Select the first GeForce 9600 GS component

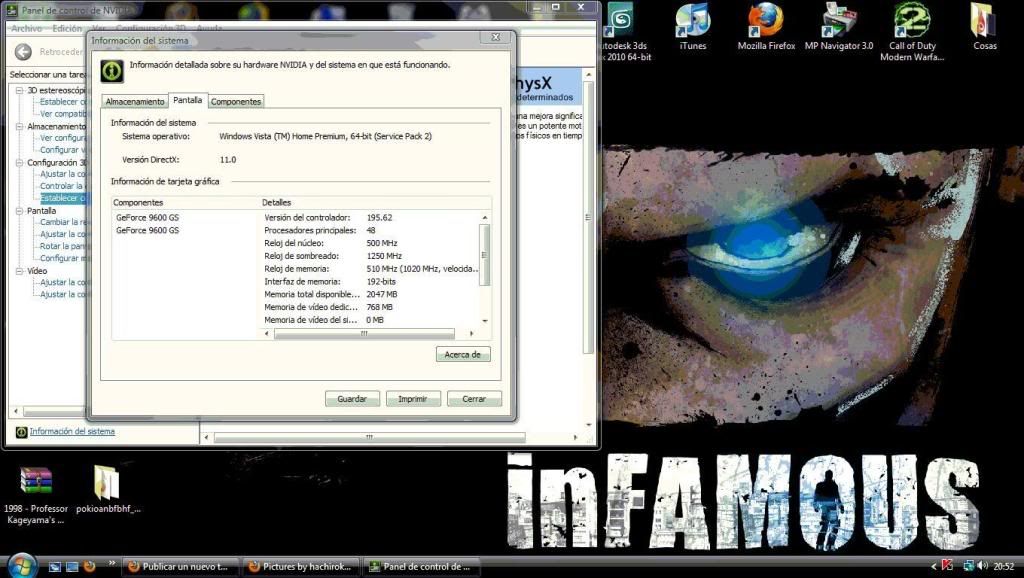coord(147,217)
